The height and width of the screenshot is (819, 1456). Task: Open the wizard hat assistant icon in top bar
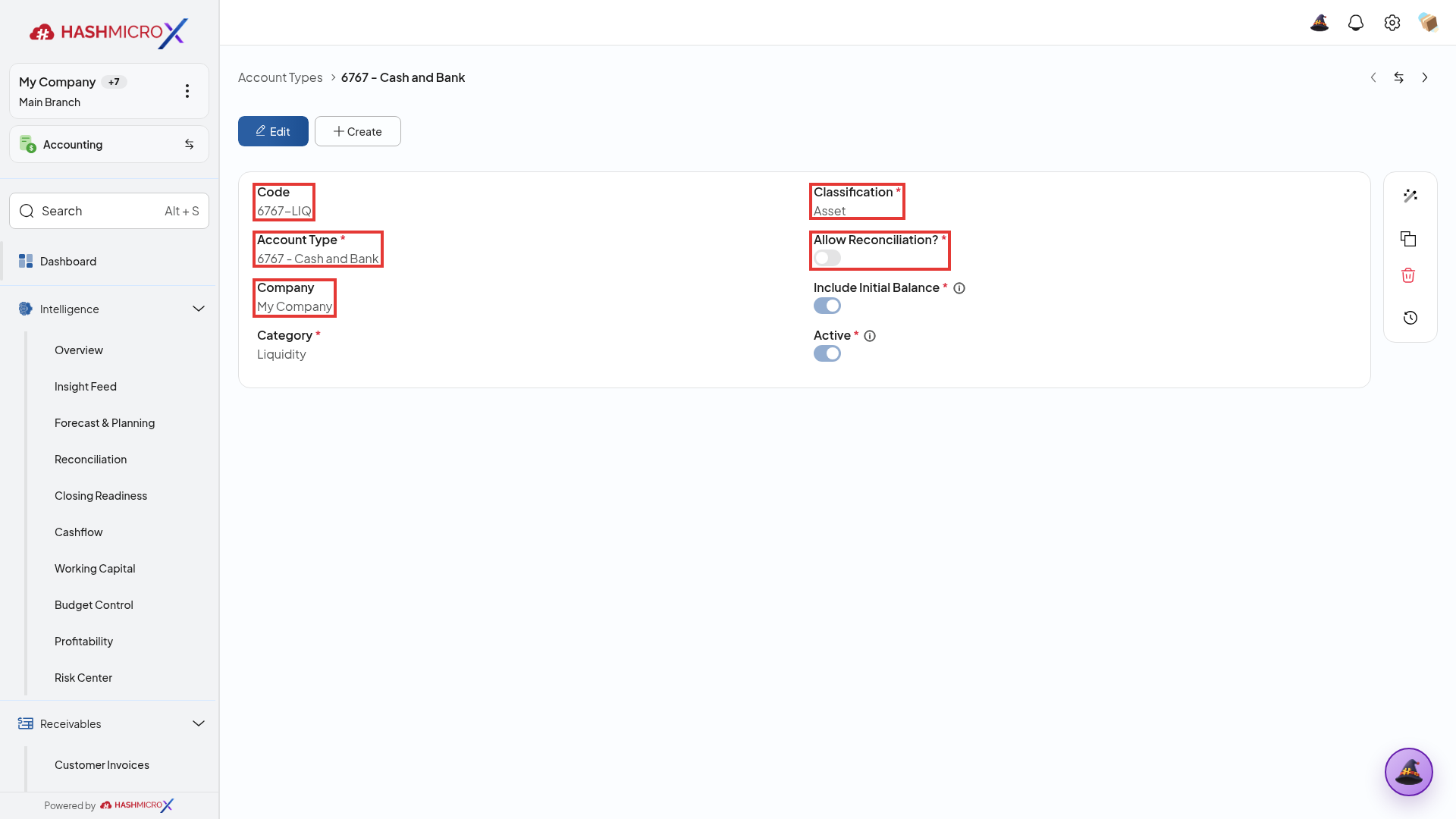1319,23
